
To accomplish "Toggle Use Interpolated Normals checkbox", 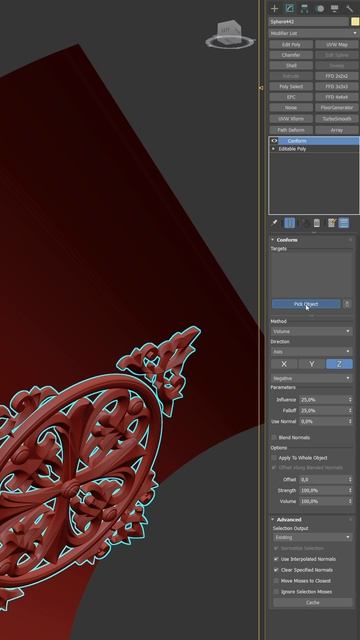I will tap(276, 559).
